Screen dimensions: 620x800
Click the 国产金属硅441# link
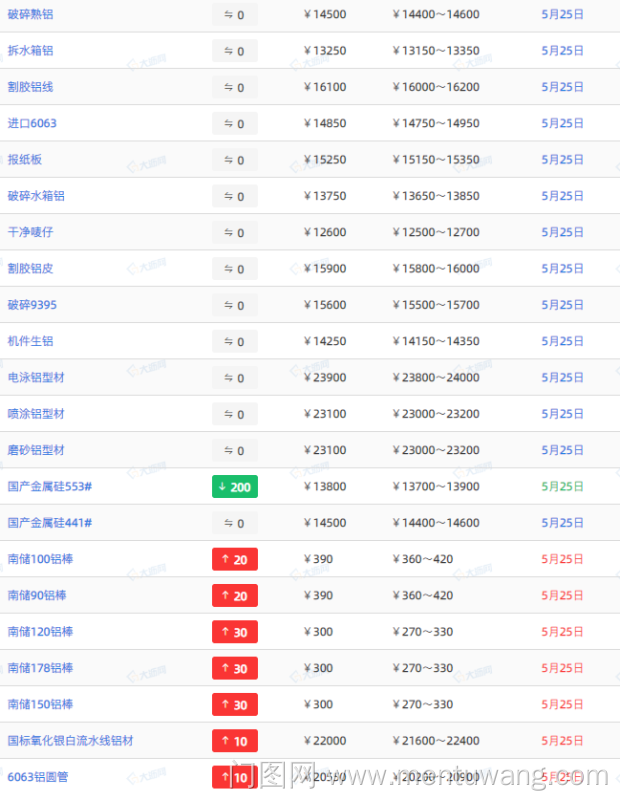[50, 523]
